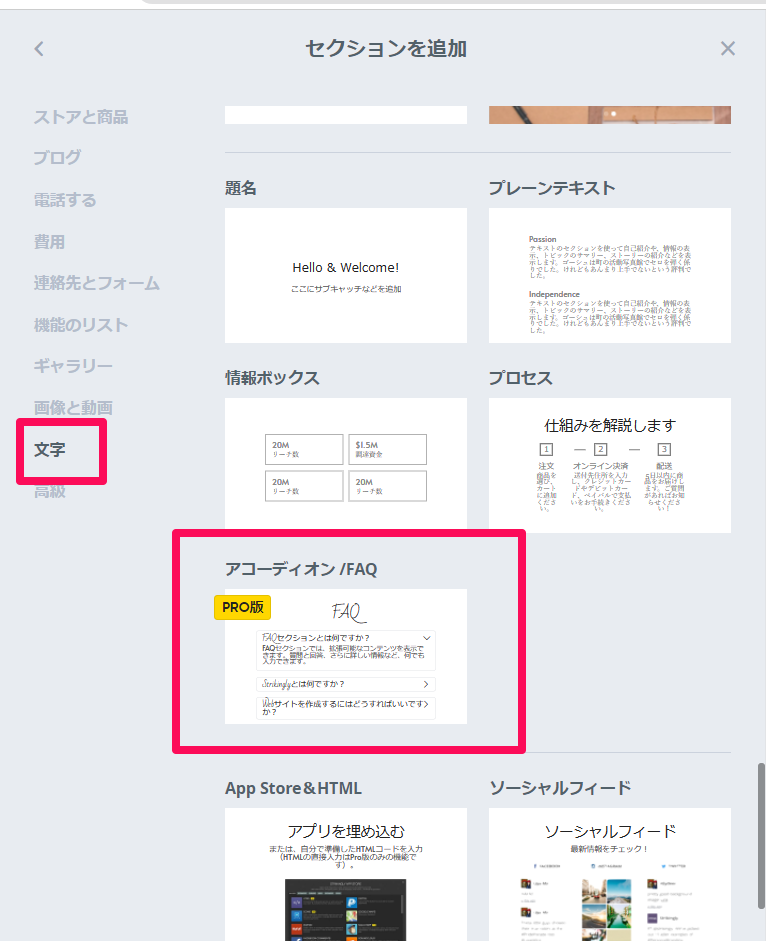Open the ギャラリー category
The height and width of the screenshot is (941, 766).
[x=73, y=365]
